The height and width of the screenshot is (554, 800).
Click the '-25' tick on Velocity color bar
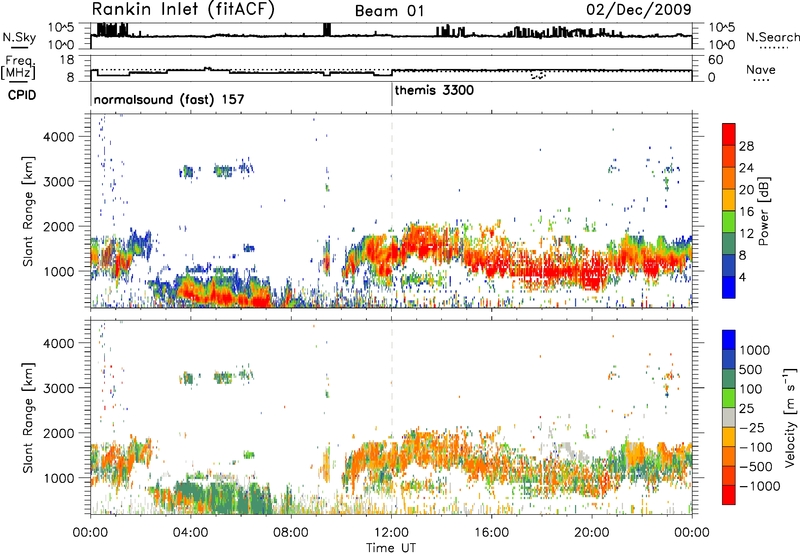pos(751,427)
